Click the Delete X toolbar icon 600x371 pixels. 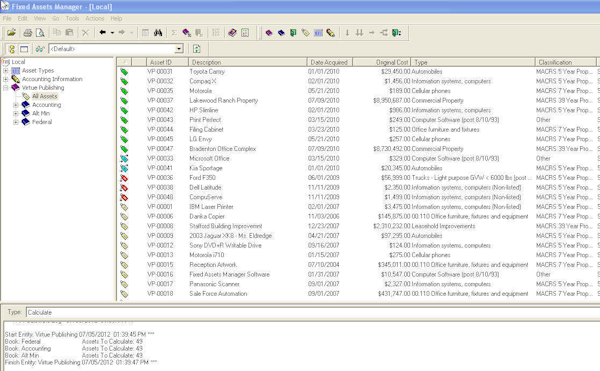pos(85,33)
